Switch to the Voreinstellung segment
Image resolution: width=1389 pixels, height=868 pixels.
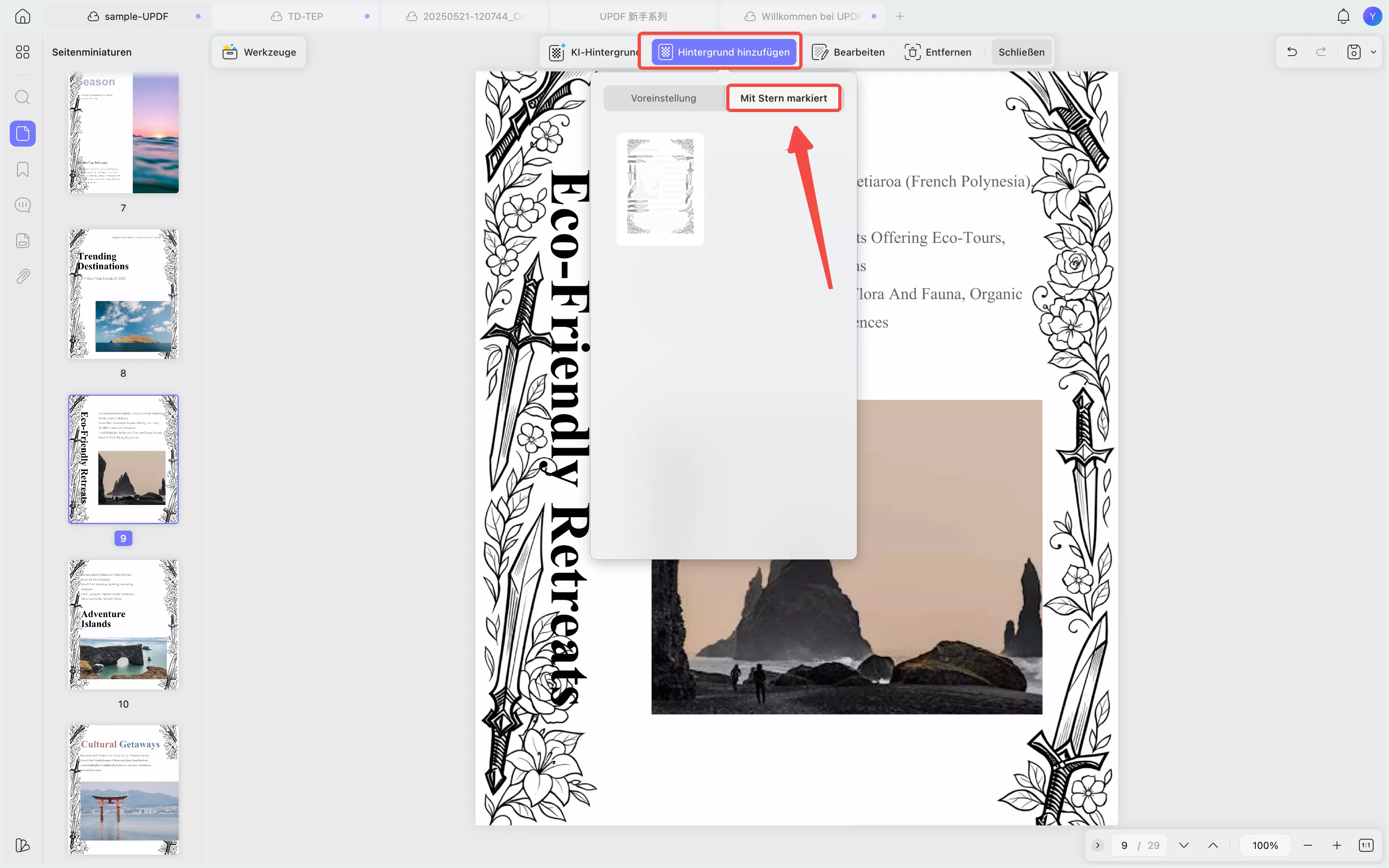tap(663, 98)
